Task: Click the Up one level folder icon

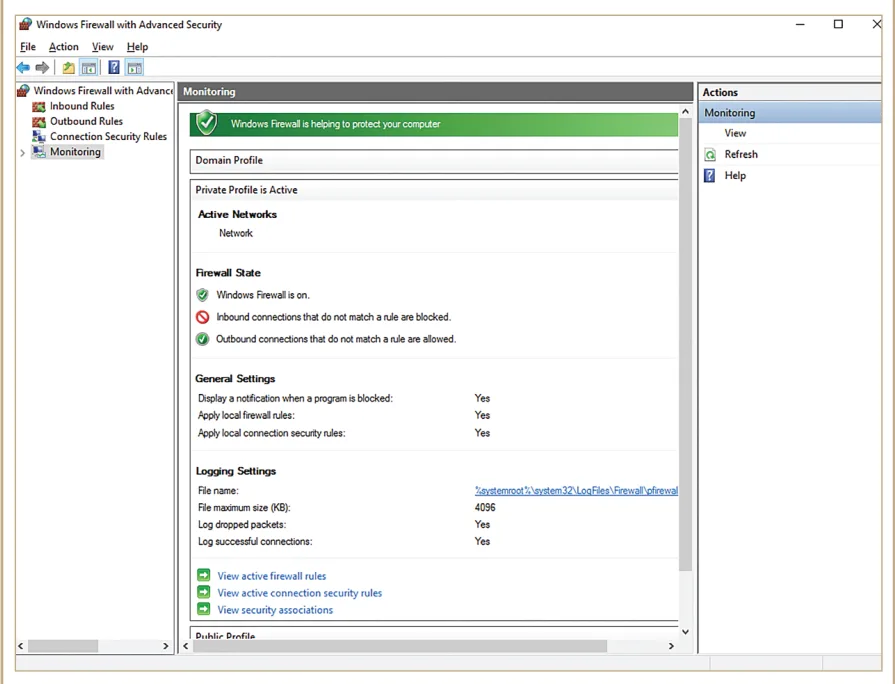Action: click(x=68, y=68)
